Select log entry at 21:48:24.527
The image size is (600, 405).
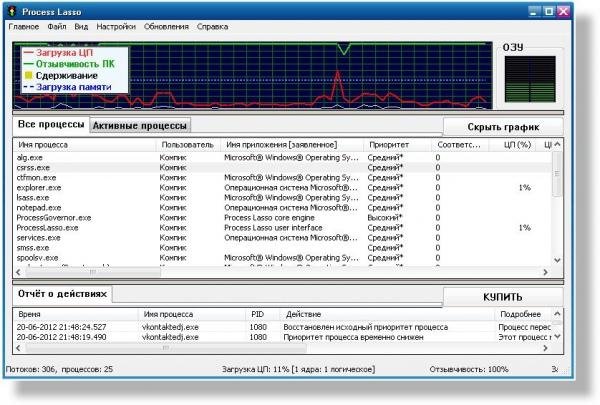click(x=282, y=327)
